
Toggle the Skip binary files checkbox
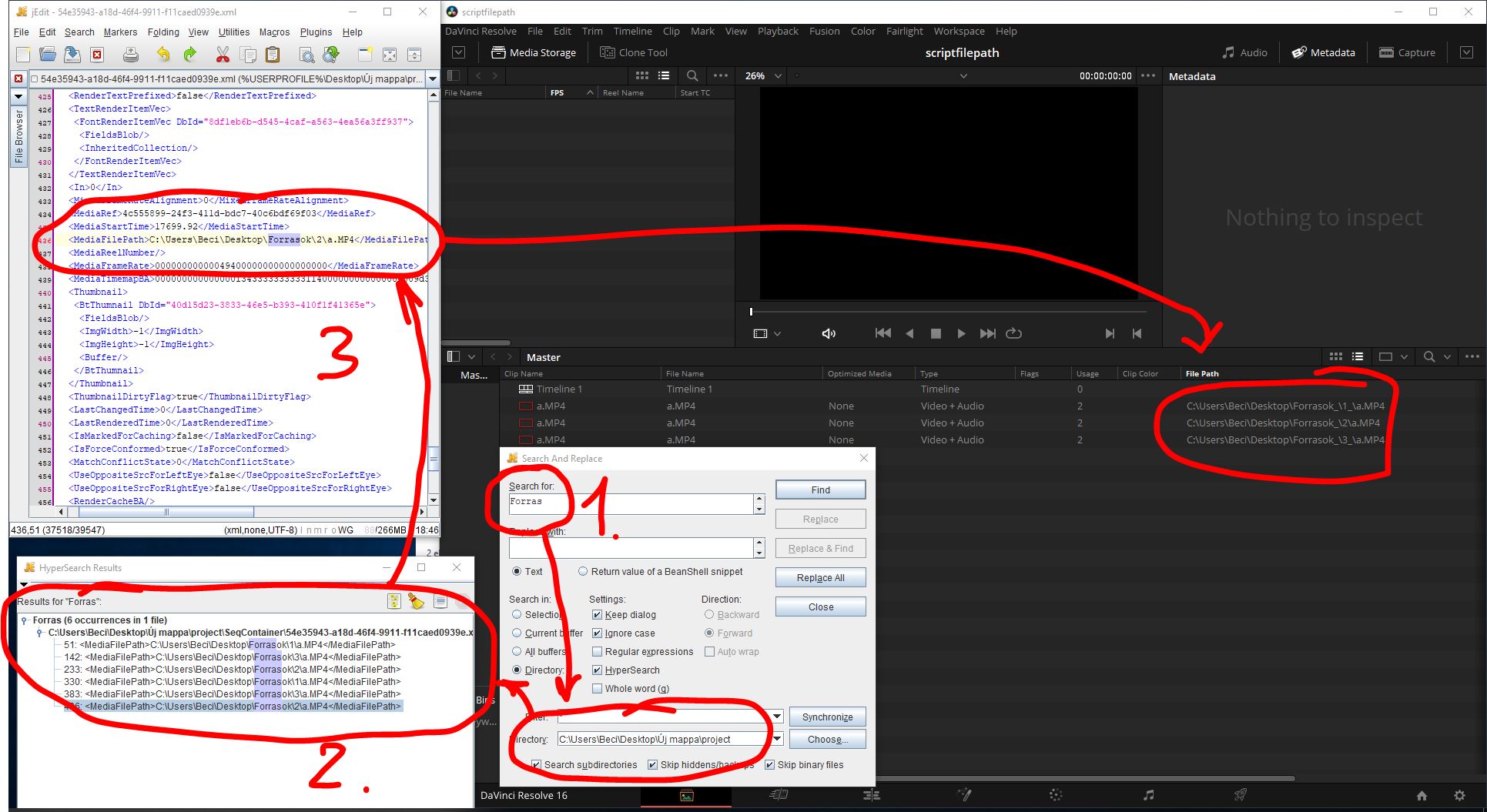point(769,765)
